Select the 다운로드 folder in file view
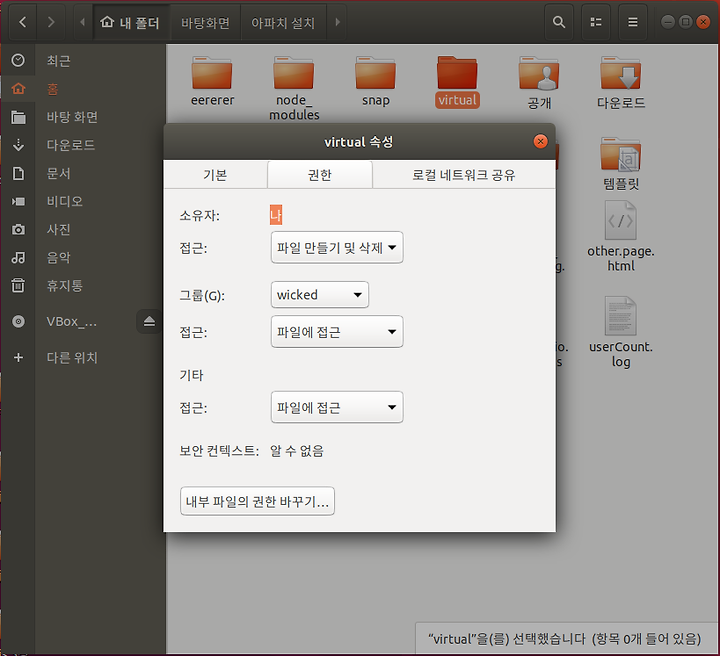Screen dimensions: 720x656 click(x=620, y=83)
